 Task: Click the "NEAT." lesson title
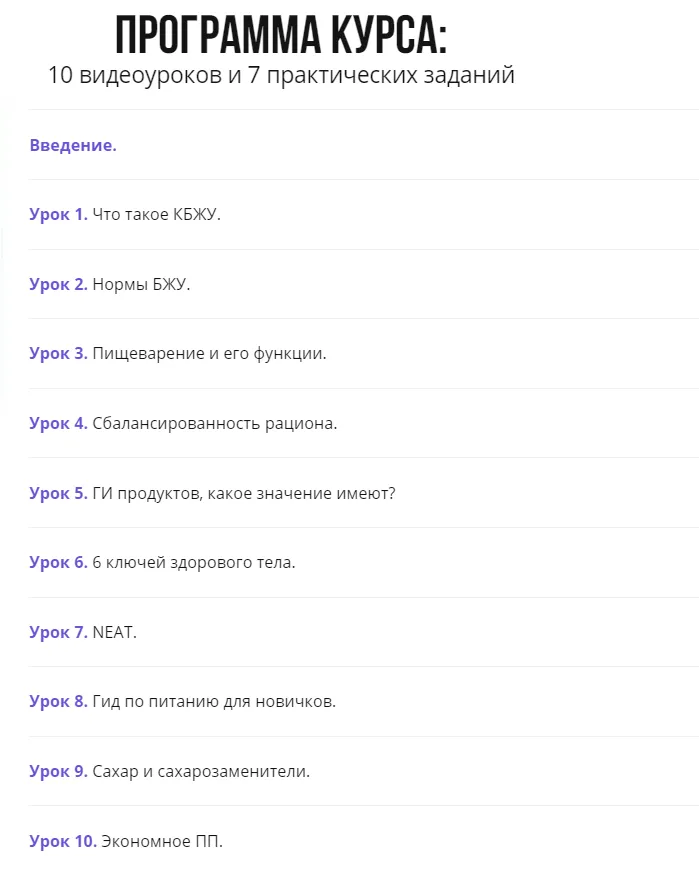114,632
